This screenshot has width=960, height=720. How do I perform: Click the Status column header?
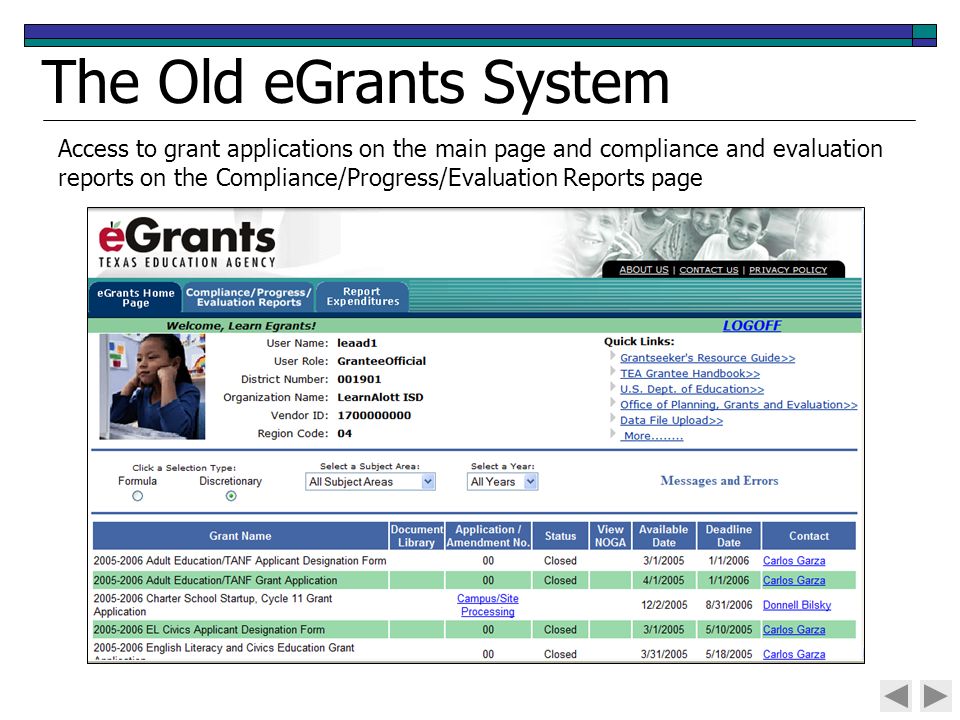click(560, 536)
